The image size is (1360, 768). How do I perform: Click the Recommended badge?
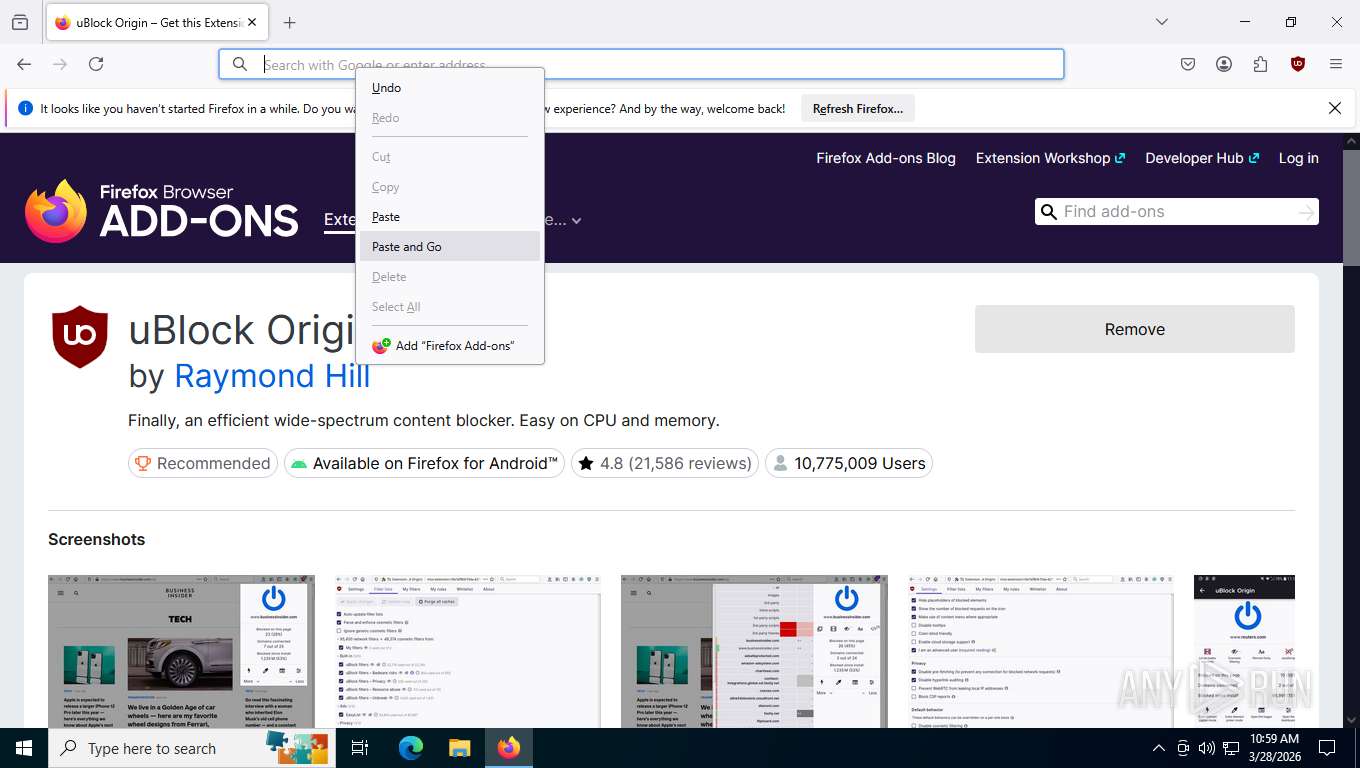[x=203, y=463]
